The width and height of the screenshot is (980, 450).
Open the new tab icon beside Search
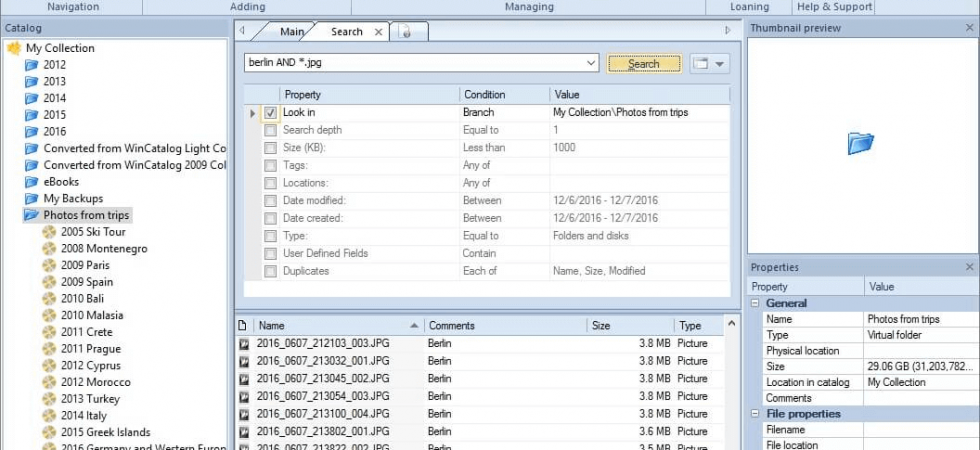pos(405,32)
